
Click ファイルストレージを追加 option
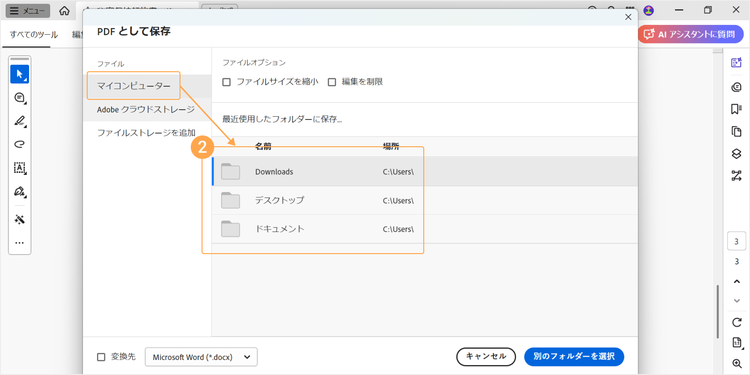pyautogui.click(x=146, y=133)
